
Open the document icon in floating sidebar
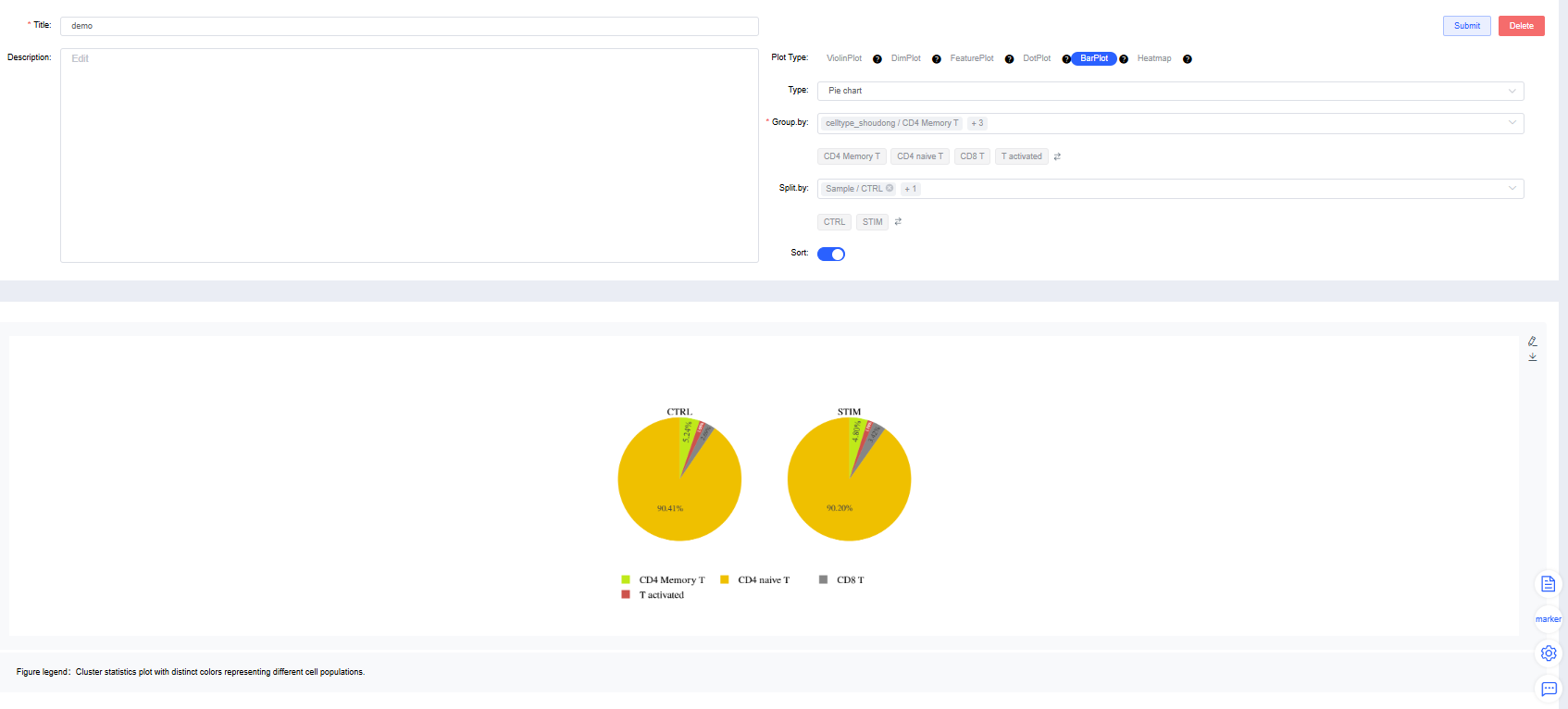tap(1548, 584)
